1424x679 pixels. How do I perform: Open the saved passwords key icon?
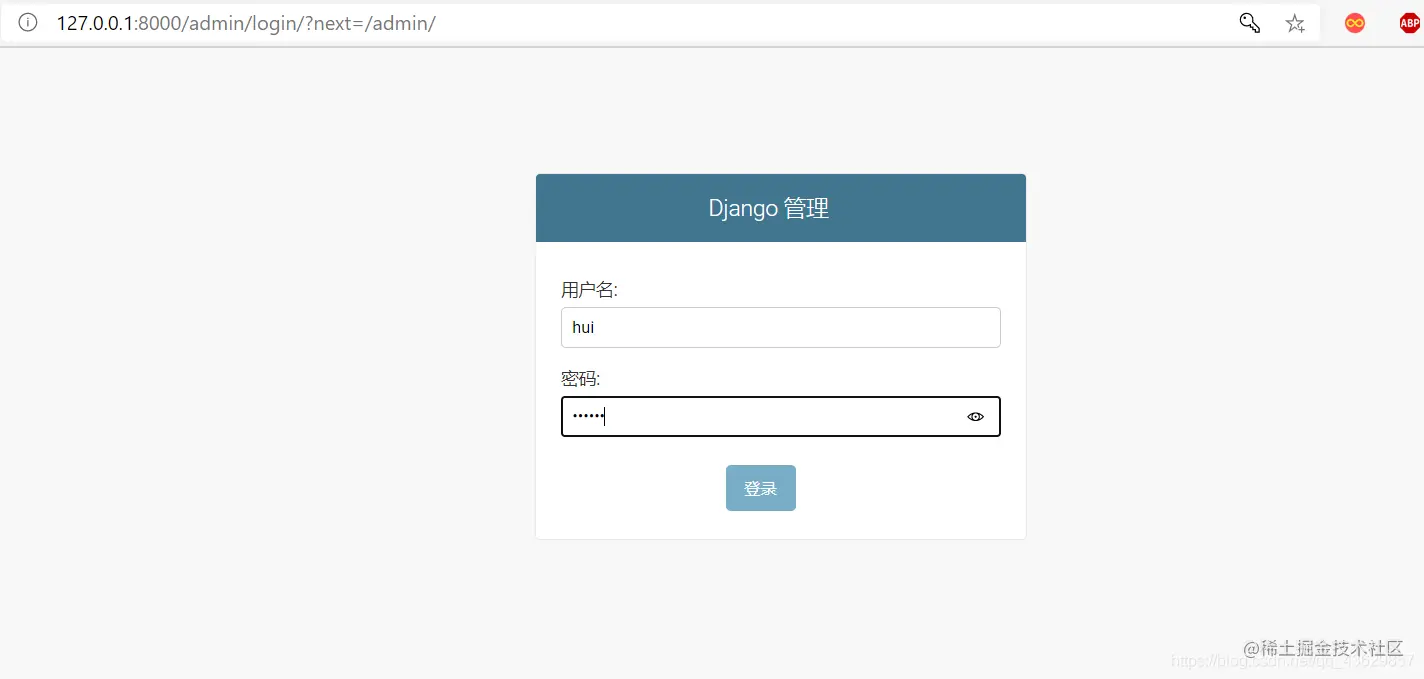point(1250,23)
